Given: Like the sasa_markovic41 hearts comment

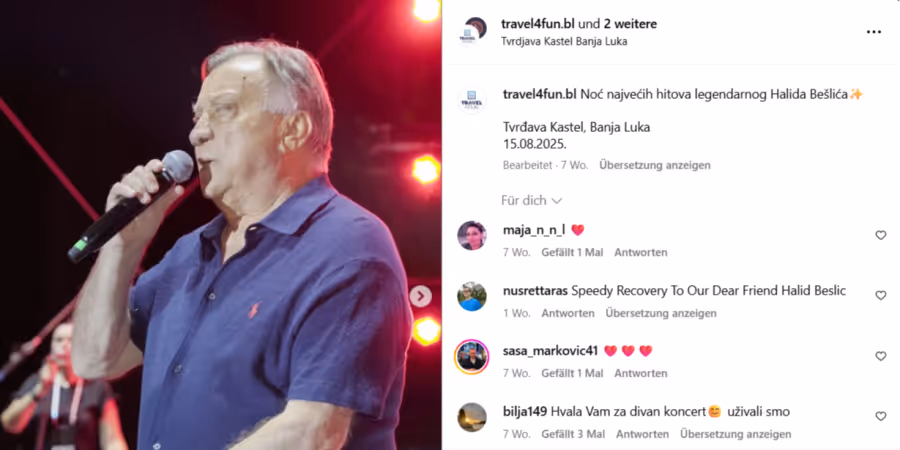Looking at the screenshot, I should (880, 356).
